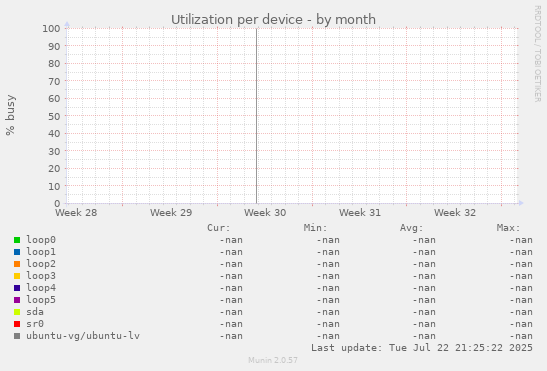This screenshot has height=371, width=547.
Task: Click the Munin 2.0.57 version text
Action: click(x=273, y=360)
